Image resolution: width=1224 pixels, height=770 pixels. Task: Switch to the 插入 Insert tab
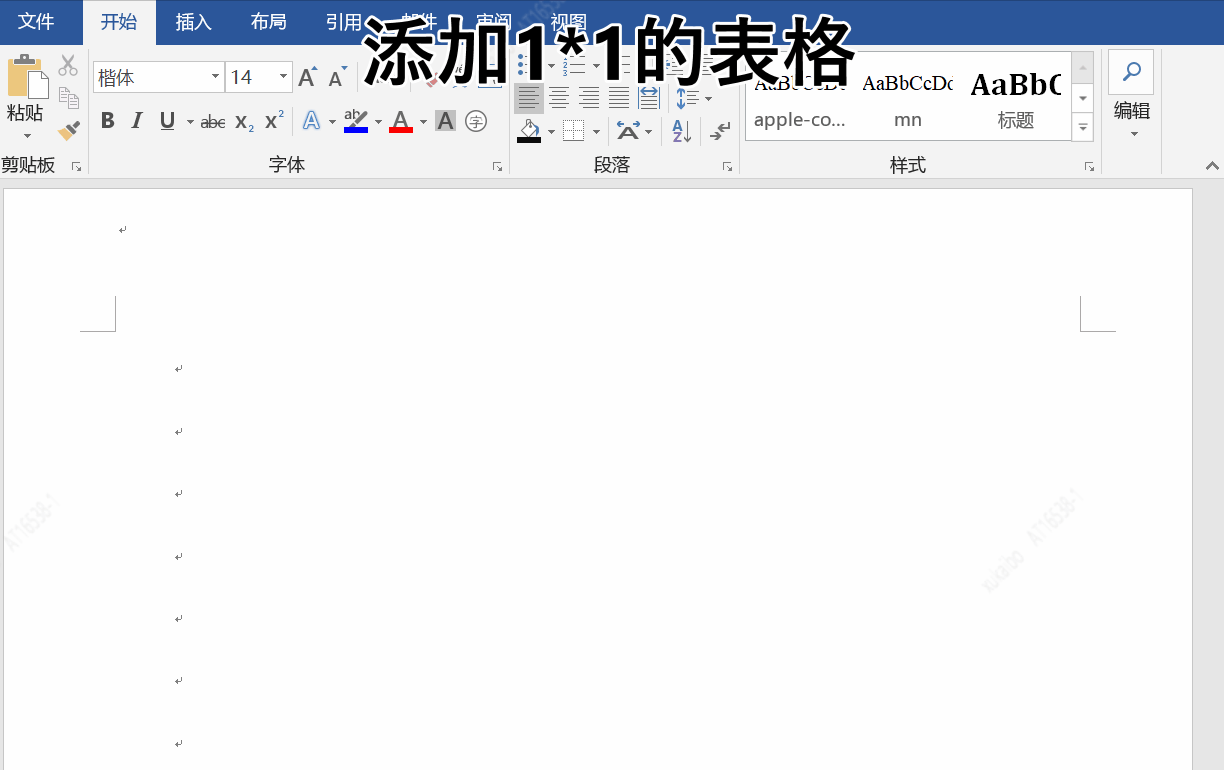193,22
